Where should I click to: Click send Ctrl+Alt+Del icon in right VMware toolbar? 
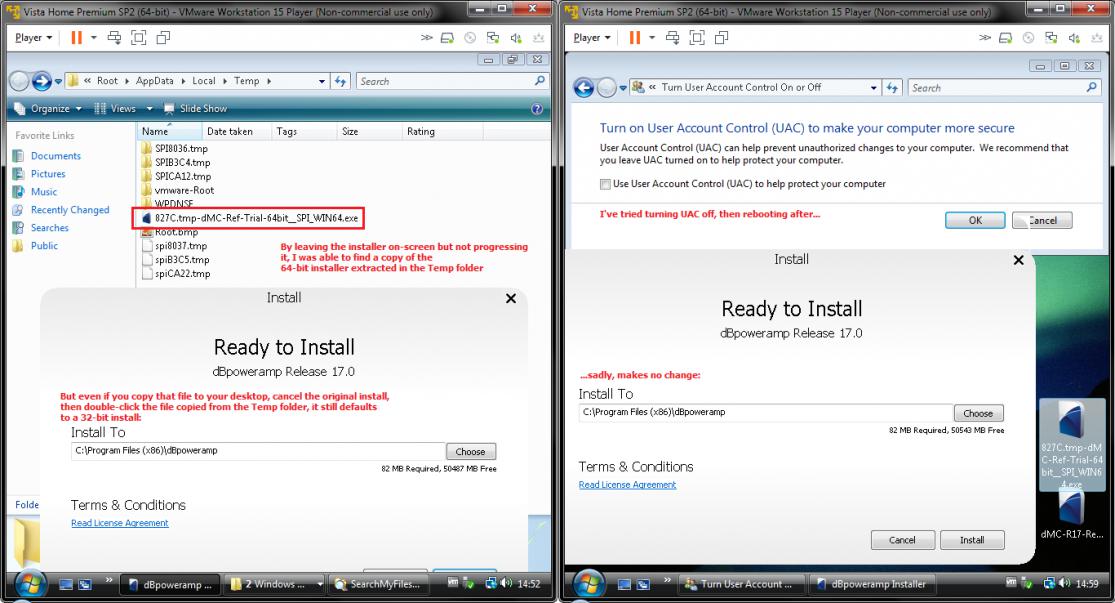point(672,38)
